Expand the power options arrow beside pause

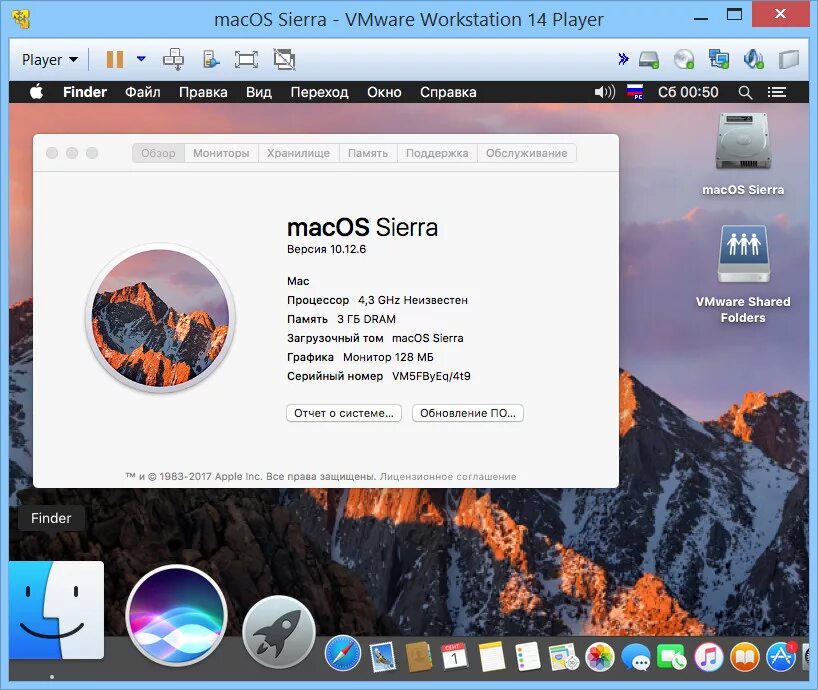coord(141,59)
